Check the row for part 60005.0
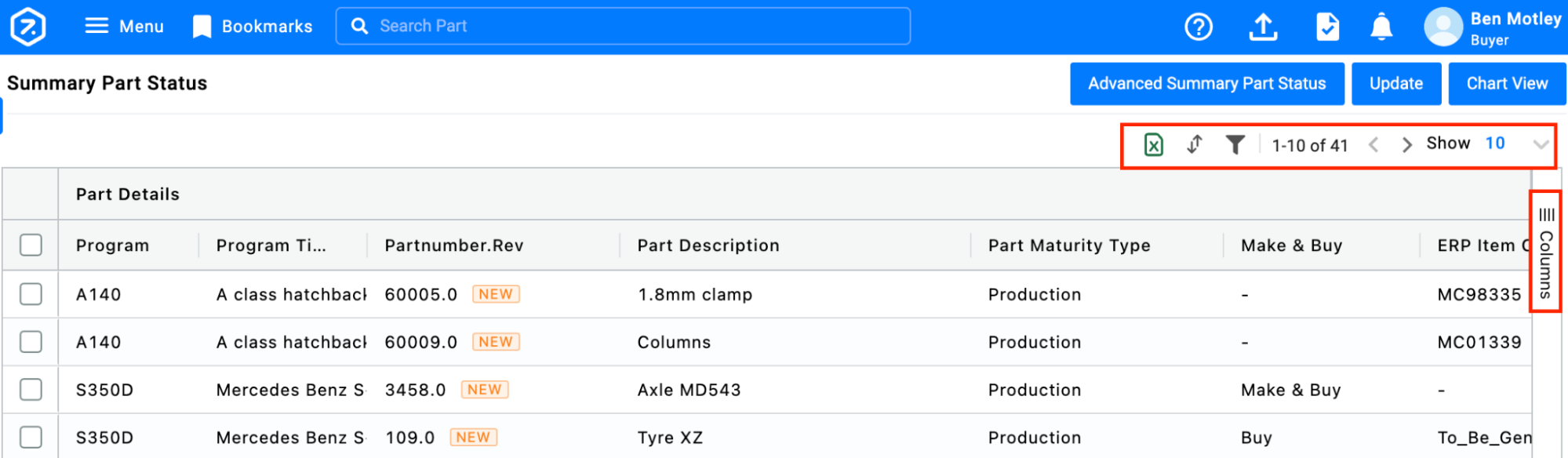Image resolution: width=1568 pixels, height=458 pixels. click(31, 294)
